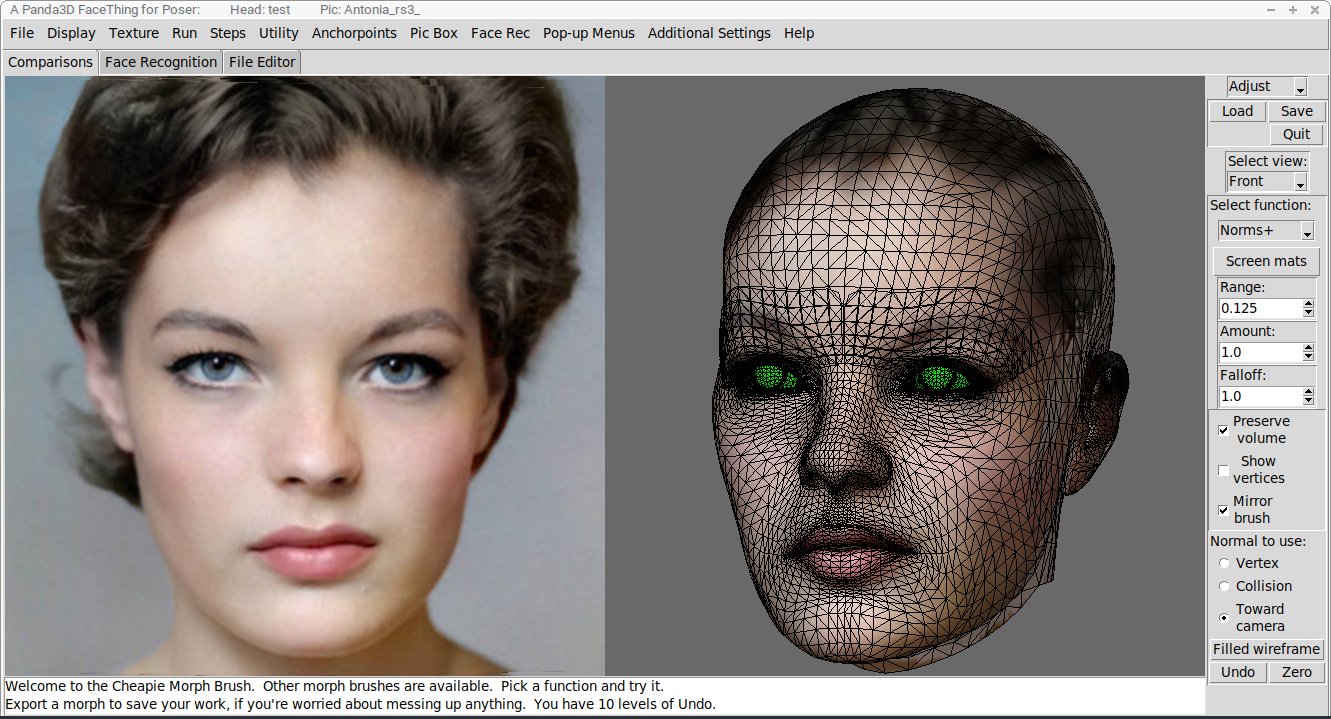
Task: Click the Save button
Action: (x=1297, y=111)
